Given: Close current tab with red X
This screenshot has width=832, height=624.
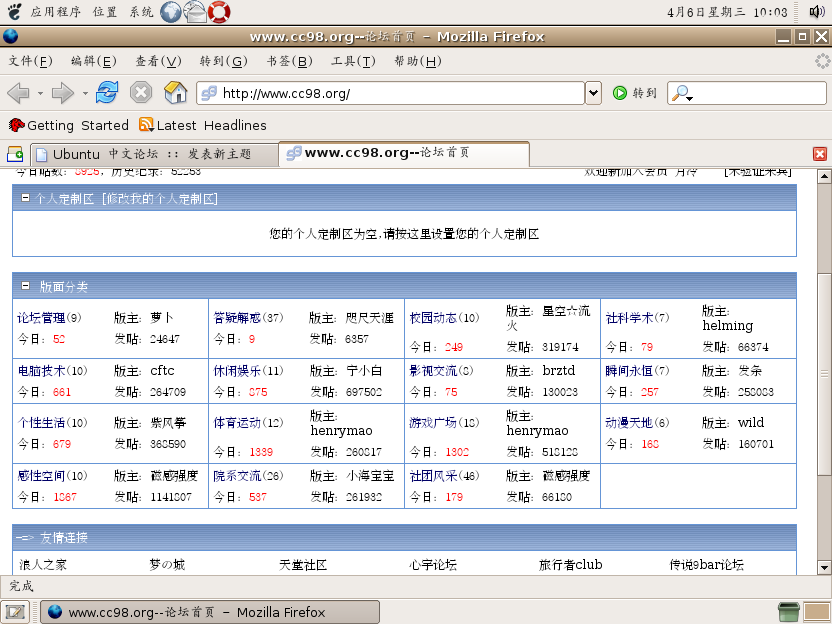Looking at the screenshot, I should click(x=820, y=154).
